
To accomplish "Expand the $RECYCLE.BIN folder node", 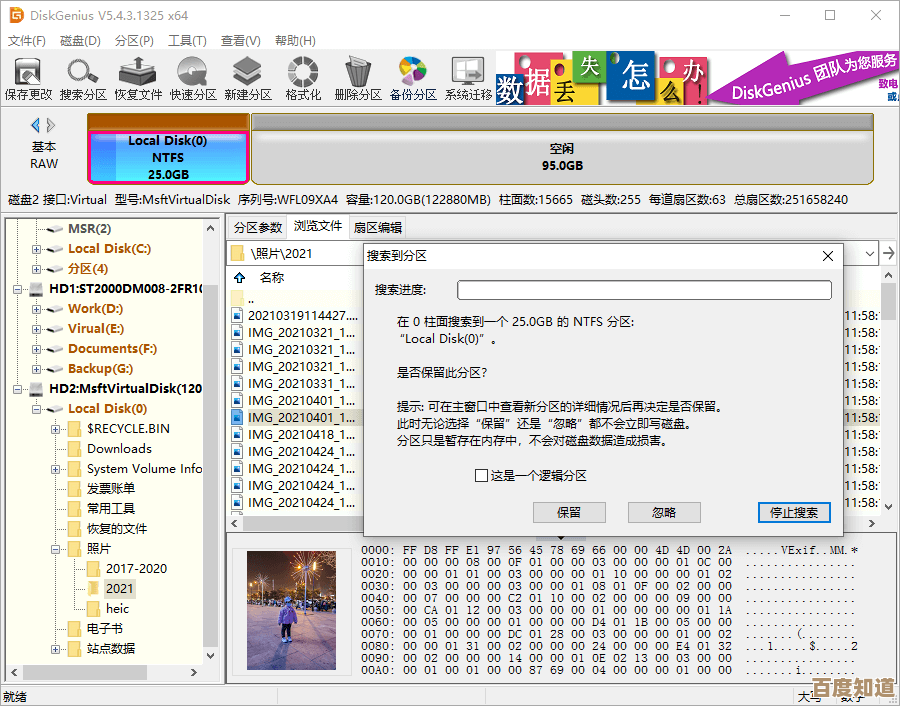I will (x=56, y=429).
